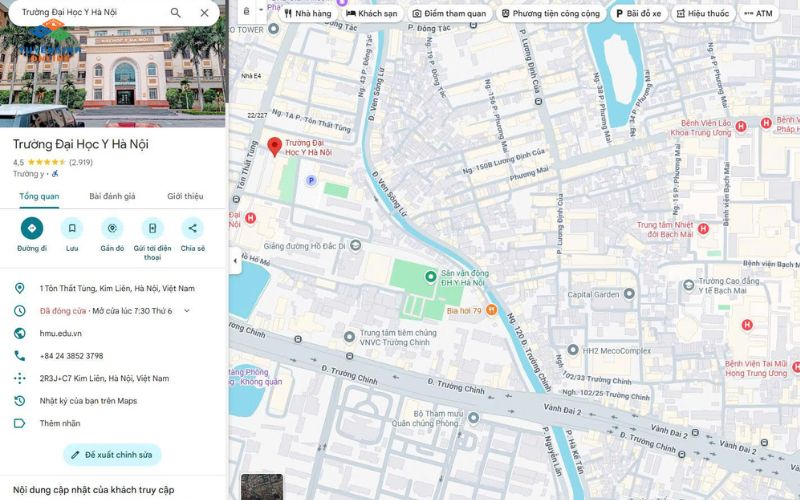Image resolution: width=800 pixels, height=500 pixels.
Task: Click the red pin of Trường Đại Học Y Hà Nội
Action: coord(274,146)
